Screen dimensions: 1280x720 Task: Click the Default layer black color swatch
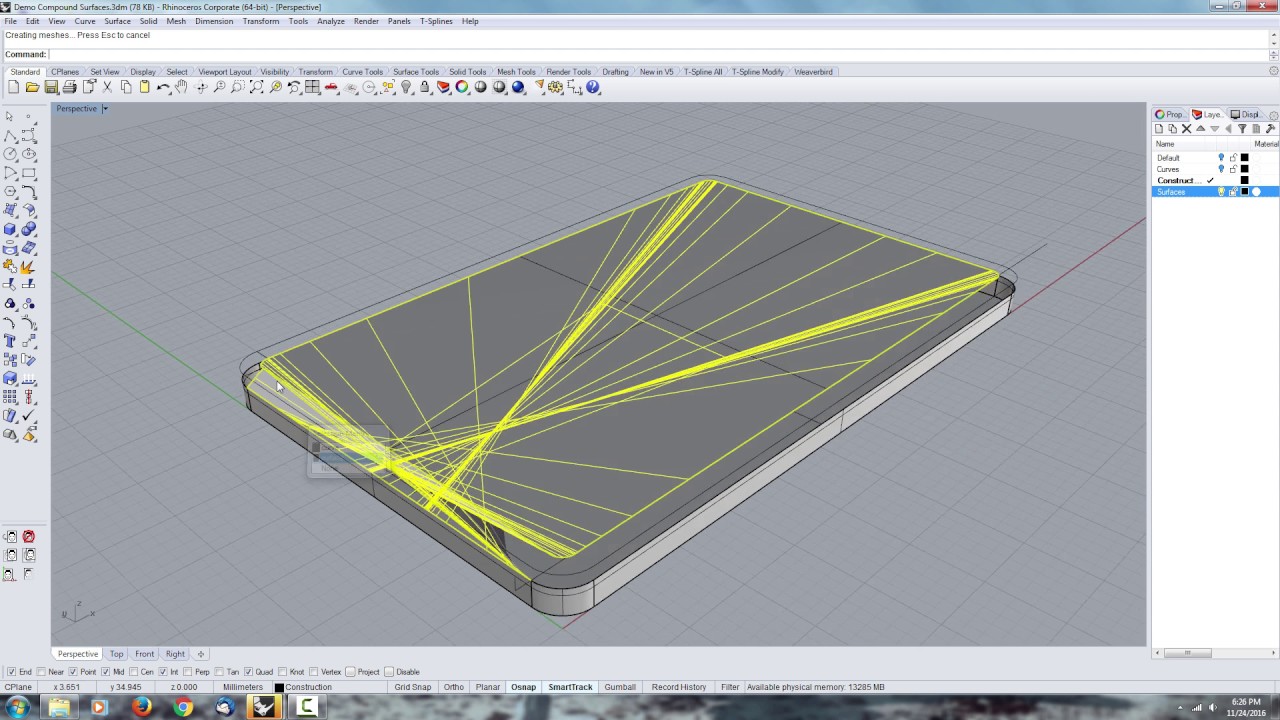tap(1245, 158)
